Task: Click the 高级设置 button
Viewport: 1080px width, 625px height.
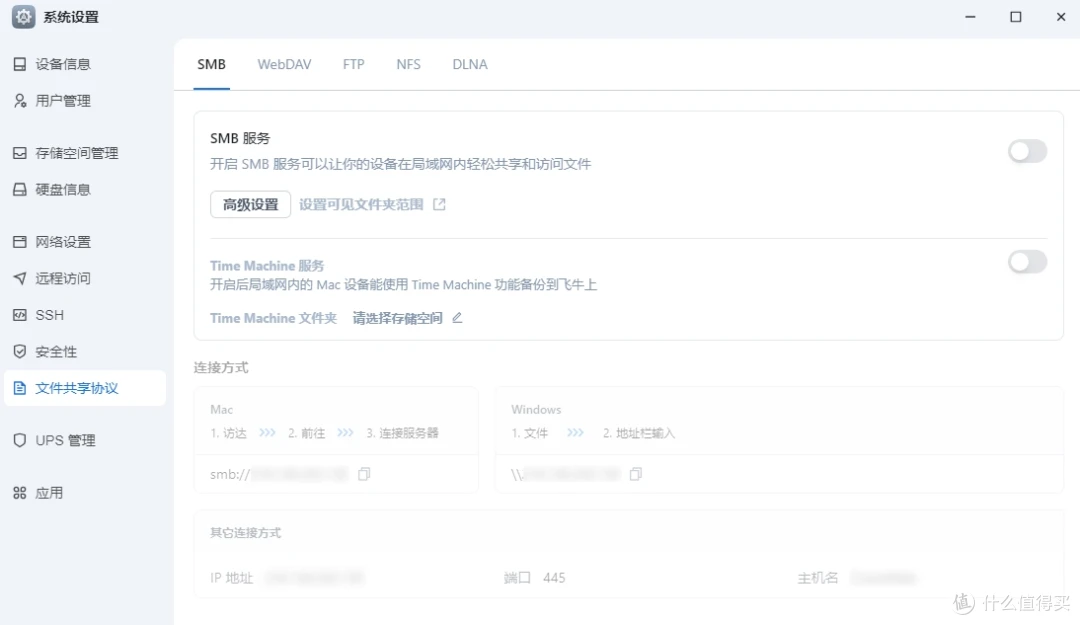Action: [x=251, y=205]
